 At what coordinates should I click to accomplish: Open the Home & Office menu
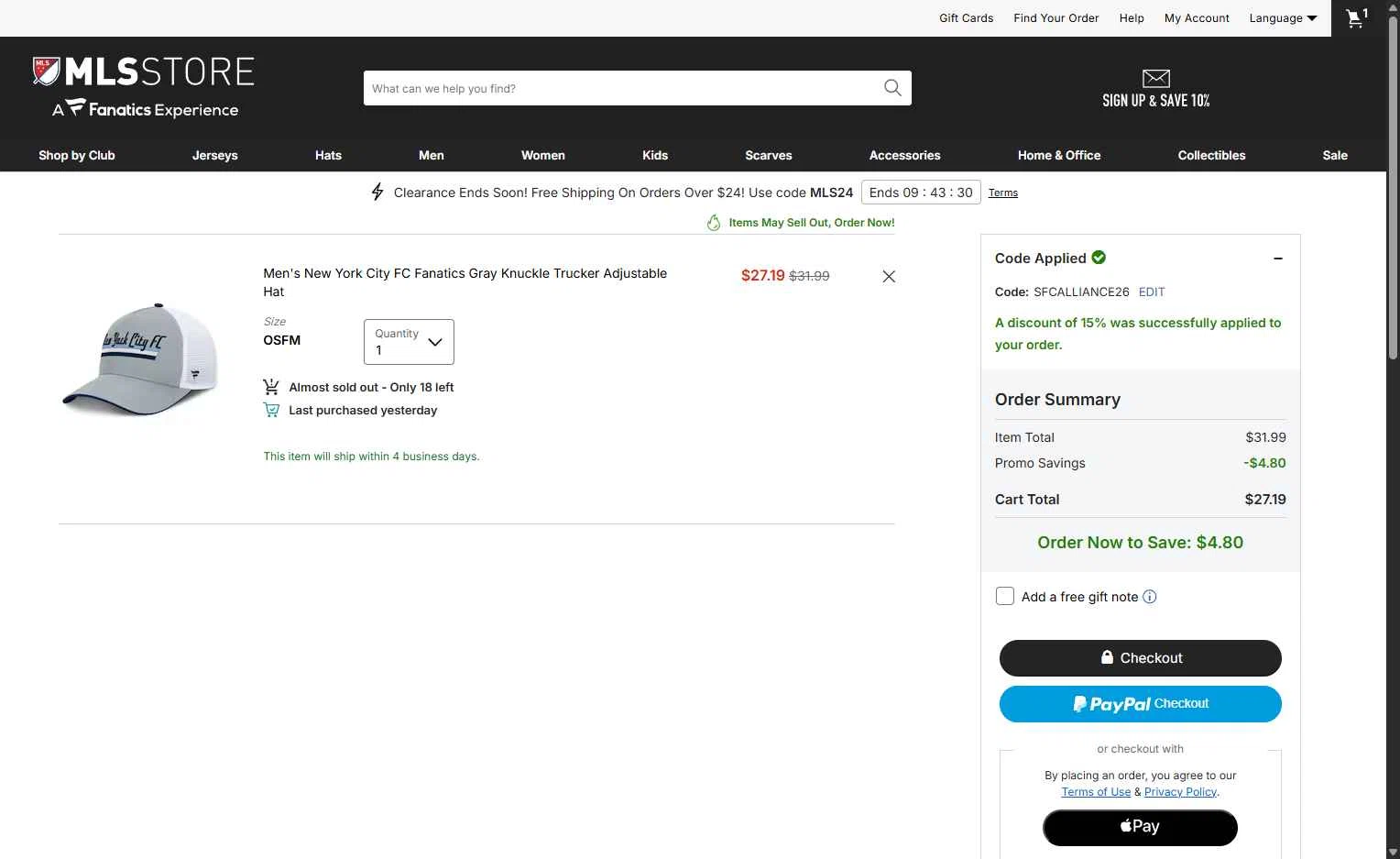[x=1059, y=155]
